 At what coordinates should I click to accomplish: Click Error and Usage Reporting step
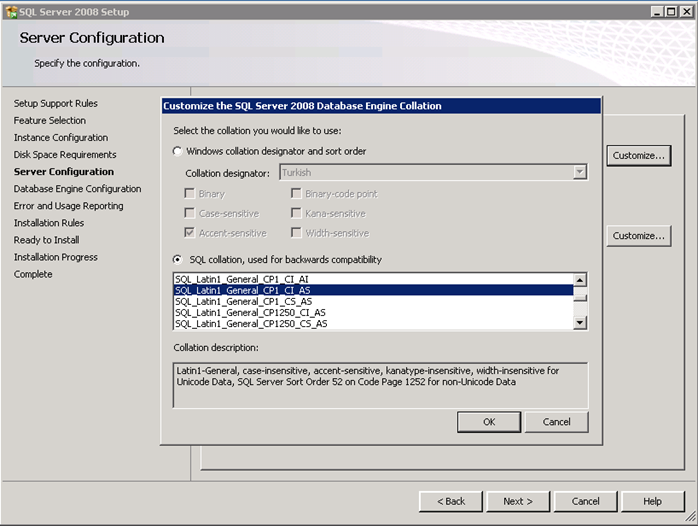[69, 206]
